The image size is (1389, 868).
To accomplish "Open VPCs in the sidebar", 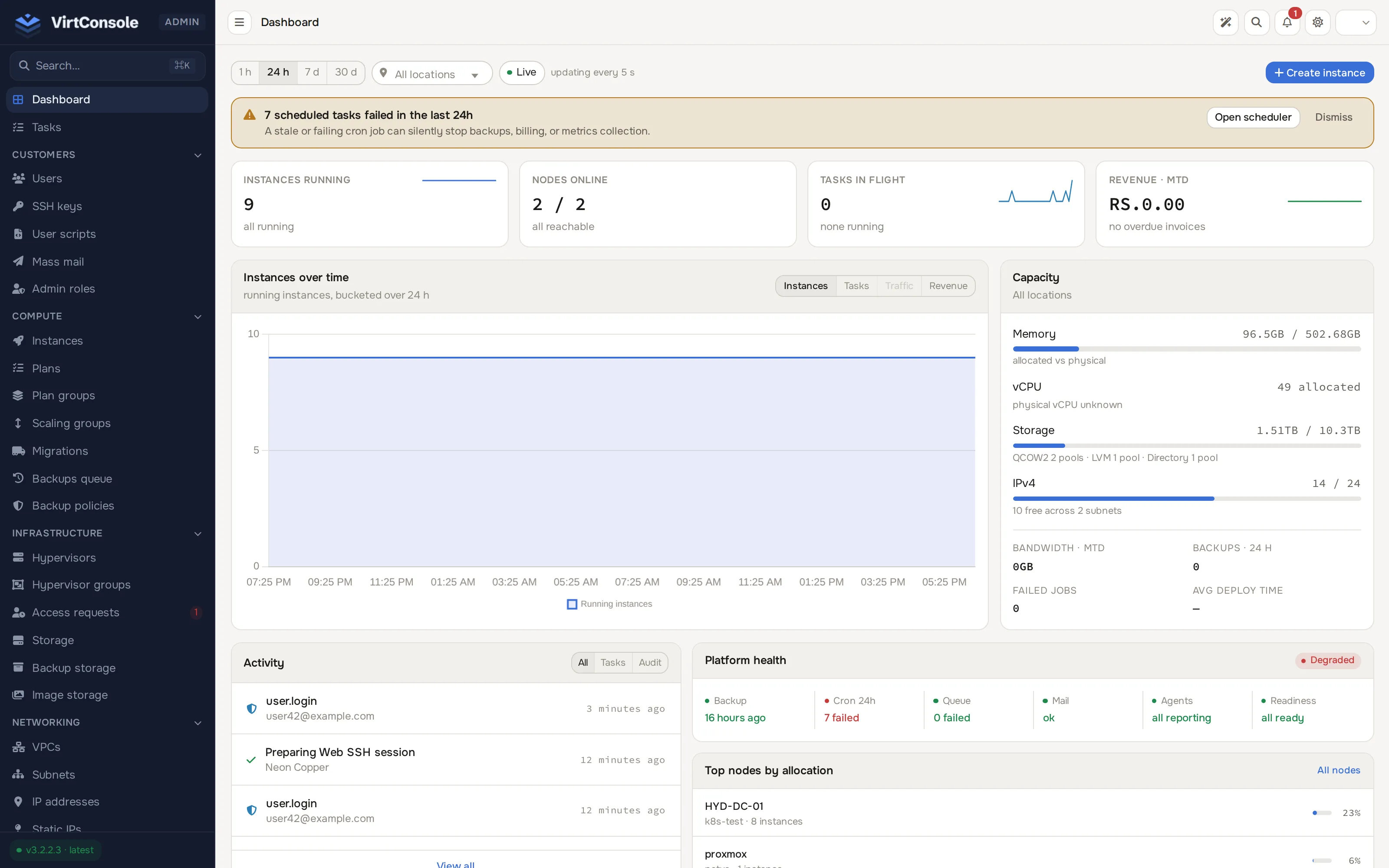I will pos(107,747).
